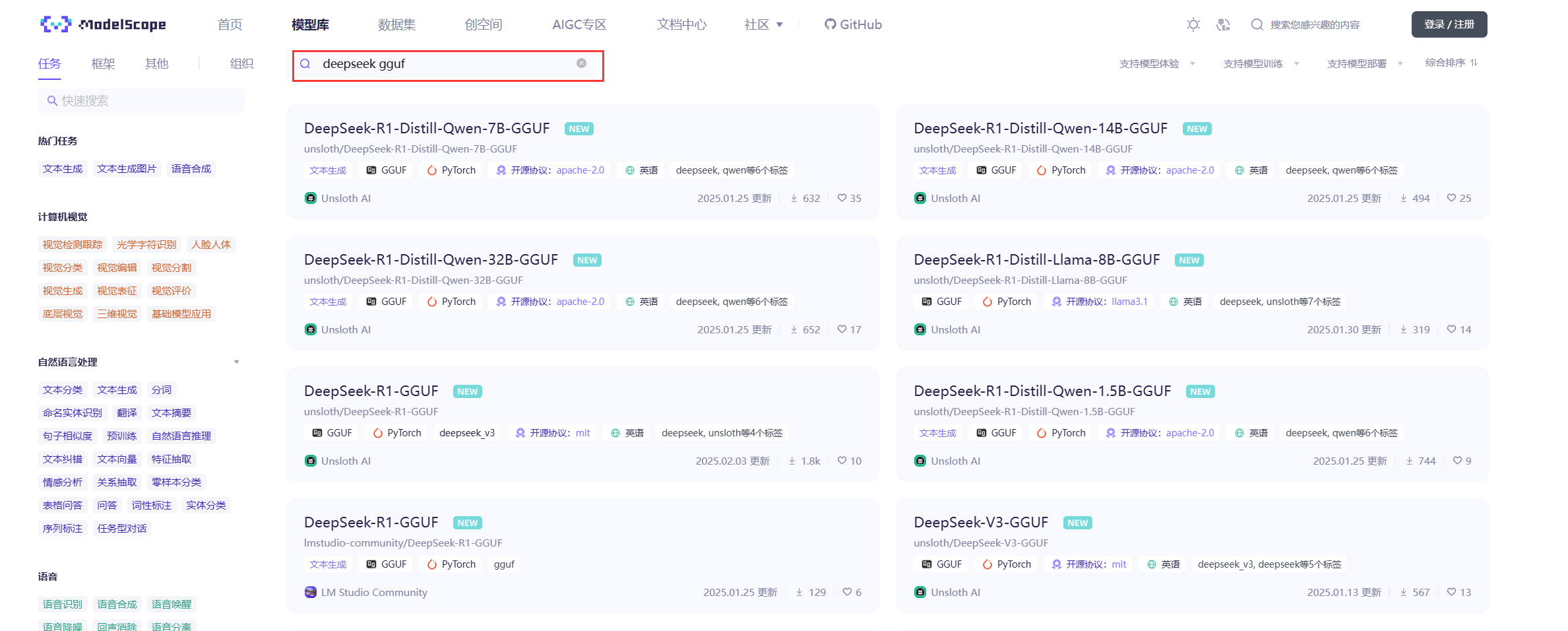Image resolution: width=1568 pixels, height=631 pixels.
Task: Click apache-2.0 license tag on Qwen-14B card
Action: pos(1160,170)
